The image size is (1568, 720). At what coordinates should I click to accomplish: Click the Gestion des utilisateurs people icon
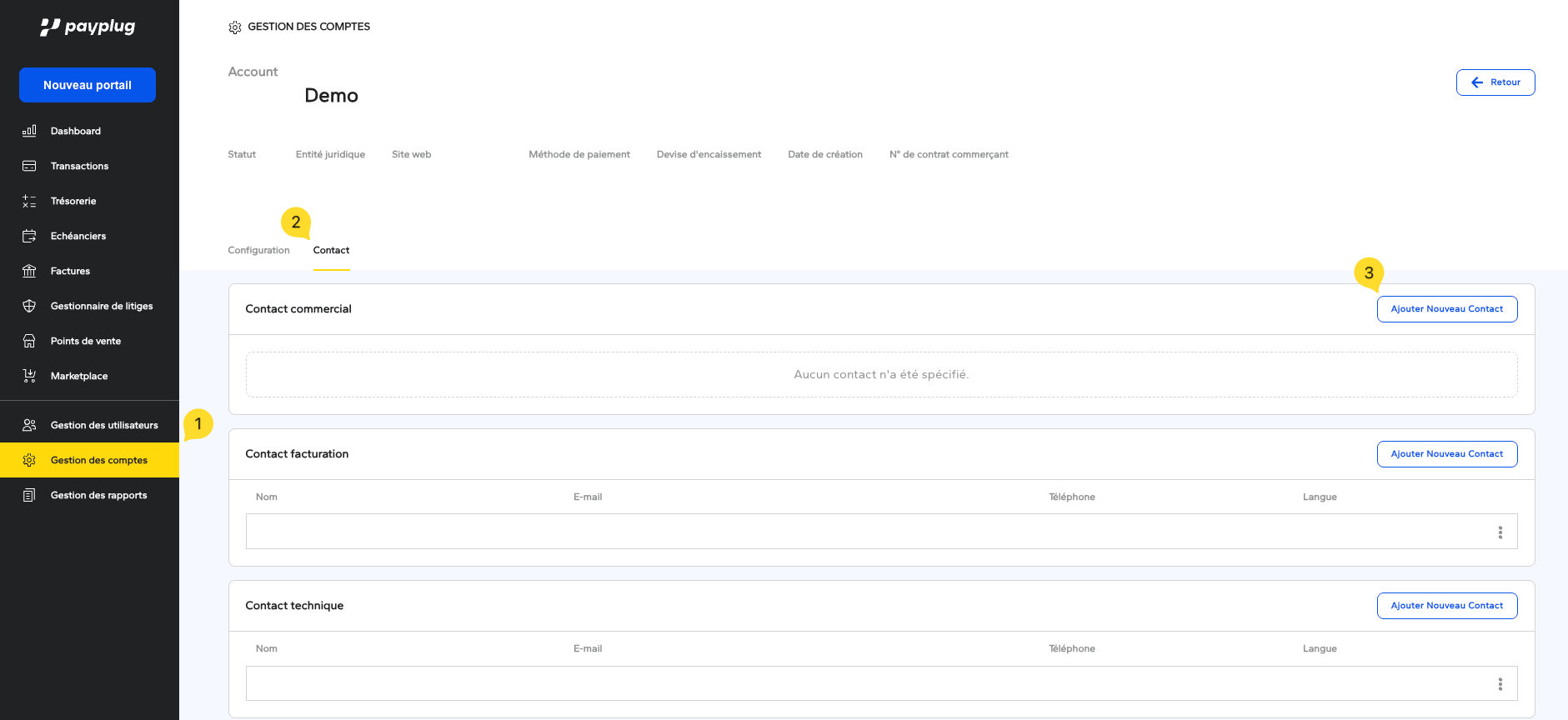tap(29, 425)
